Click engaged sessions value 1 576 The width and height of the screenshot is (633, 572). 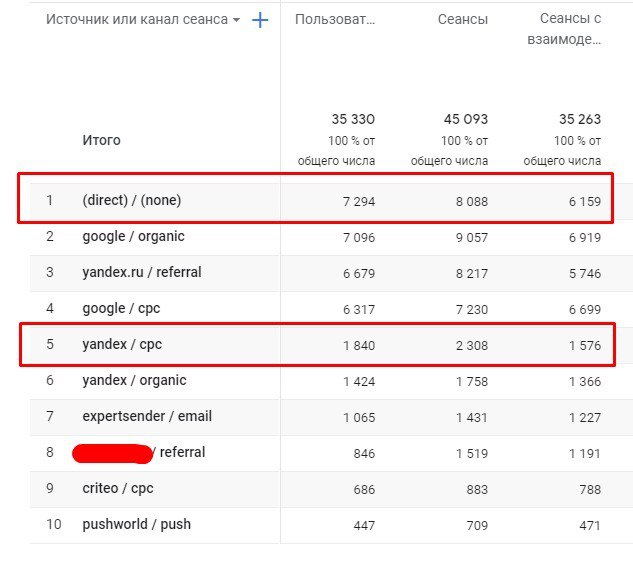[x=585, y=346]
